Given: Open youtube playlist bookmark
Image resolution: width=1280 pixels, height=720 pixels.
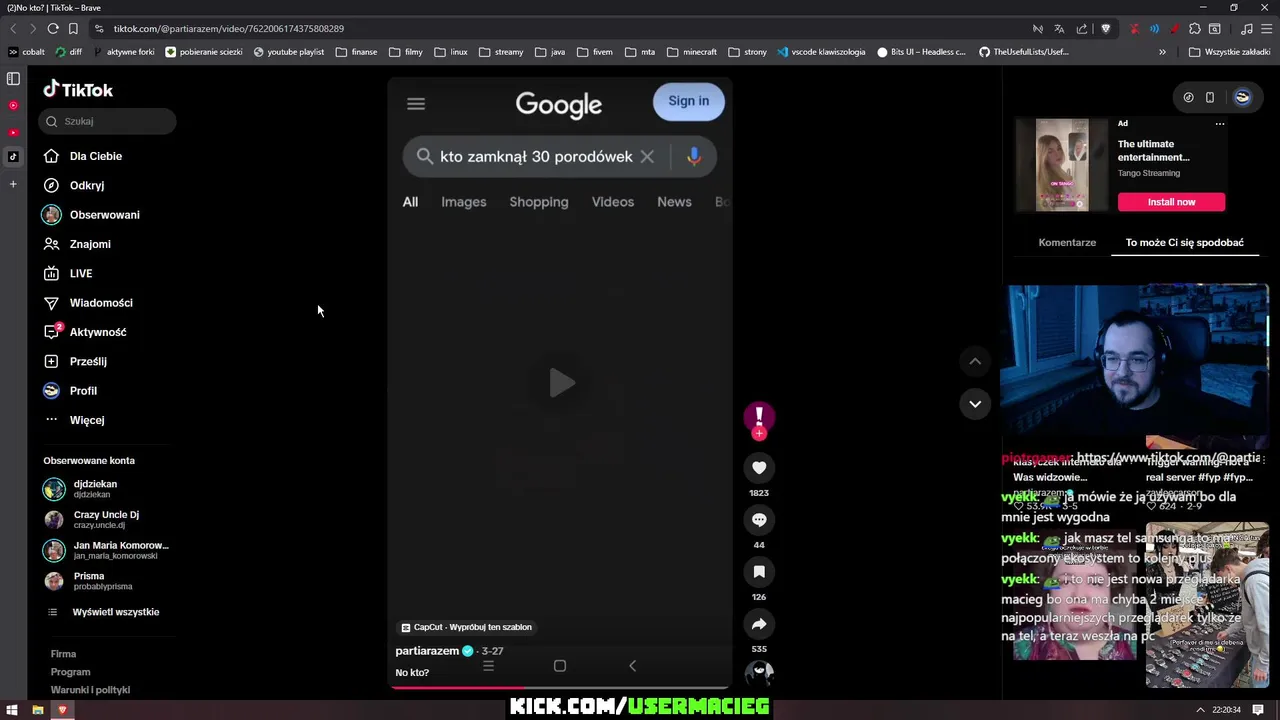Looking at the screenshot, I should tap(288, 52).
